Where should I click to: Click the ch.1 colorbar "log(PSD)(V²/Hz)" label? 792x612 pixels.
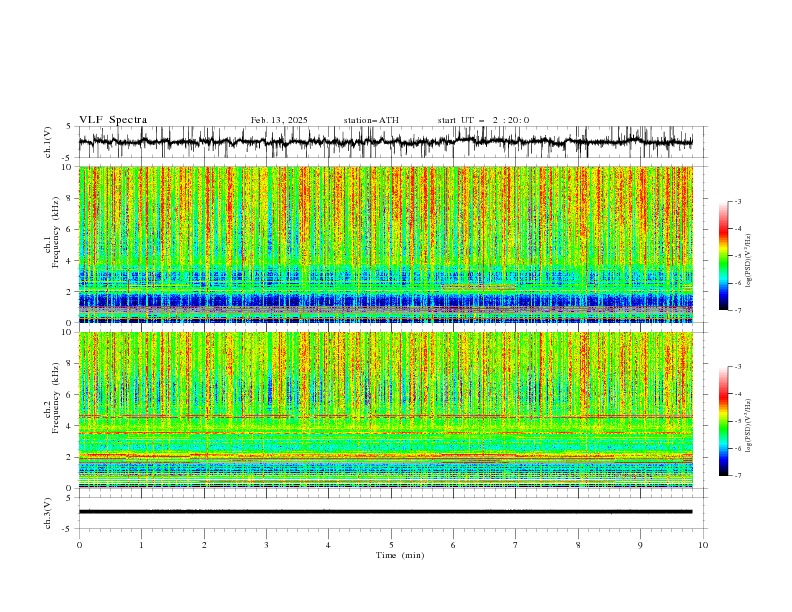tap(748, 261)
